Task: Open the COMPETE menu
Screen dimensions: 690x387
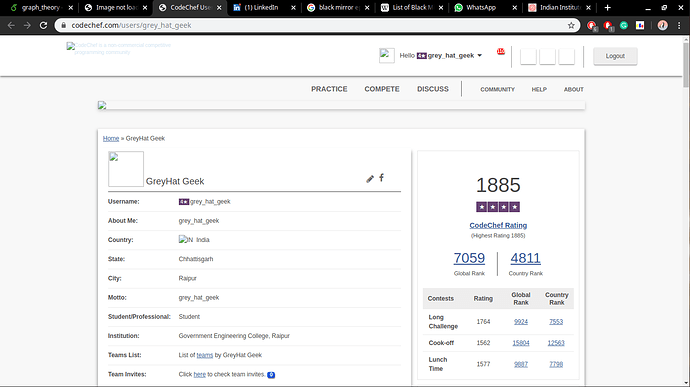Action: click(382, 89)
